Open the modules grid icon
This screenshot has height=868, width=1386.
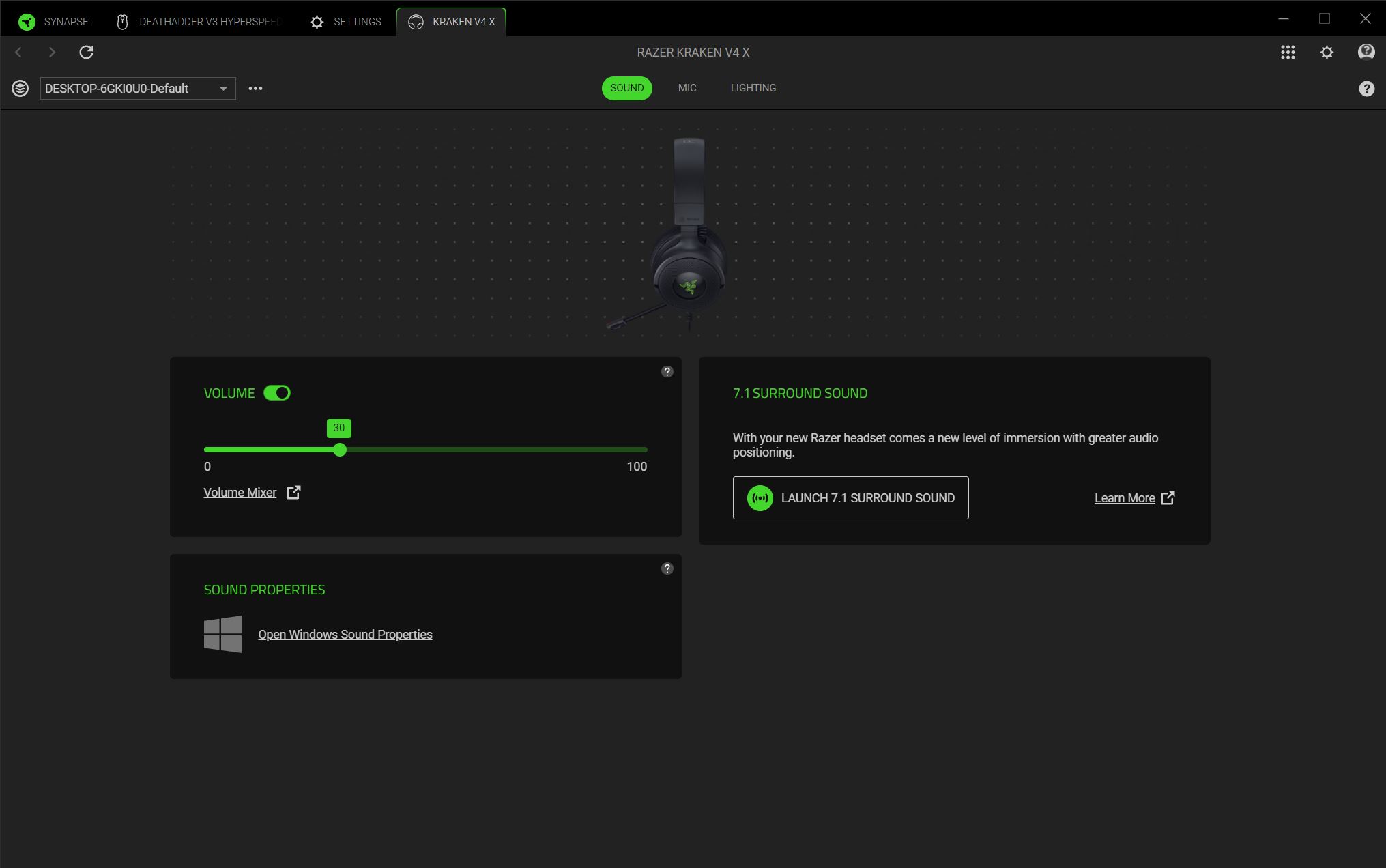click(1288, 53)
